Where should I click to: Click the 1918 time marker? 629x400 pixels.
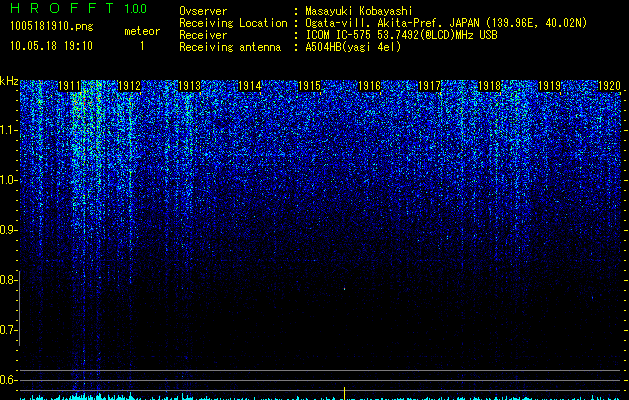[489, 86]
